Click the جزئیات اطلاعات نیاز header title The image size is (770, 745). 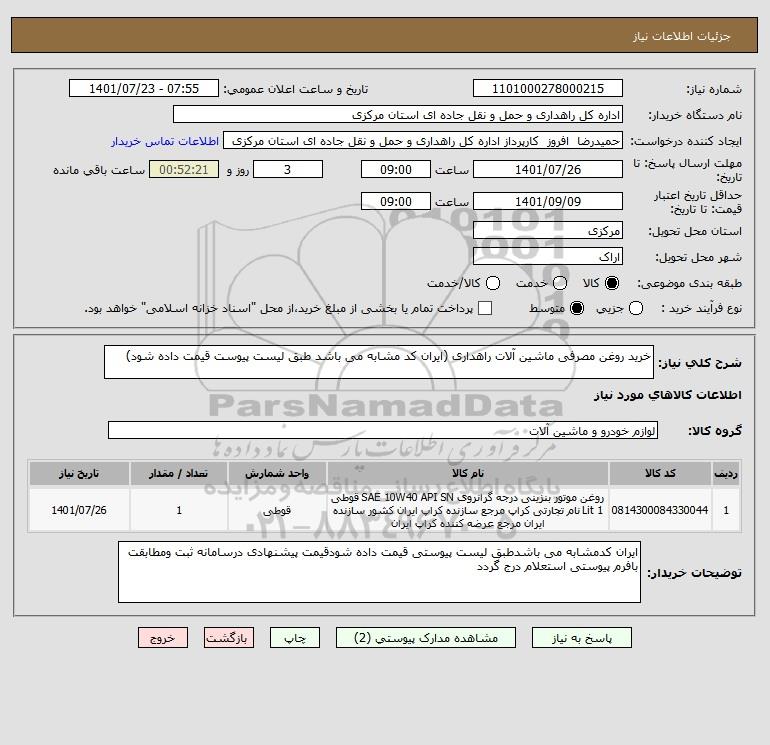click(x=681, y=36)
